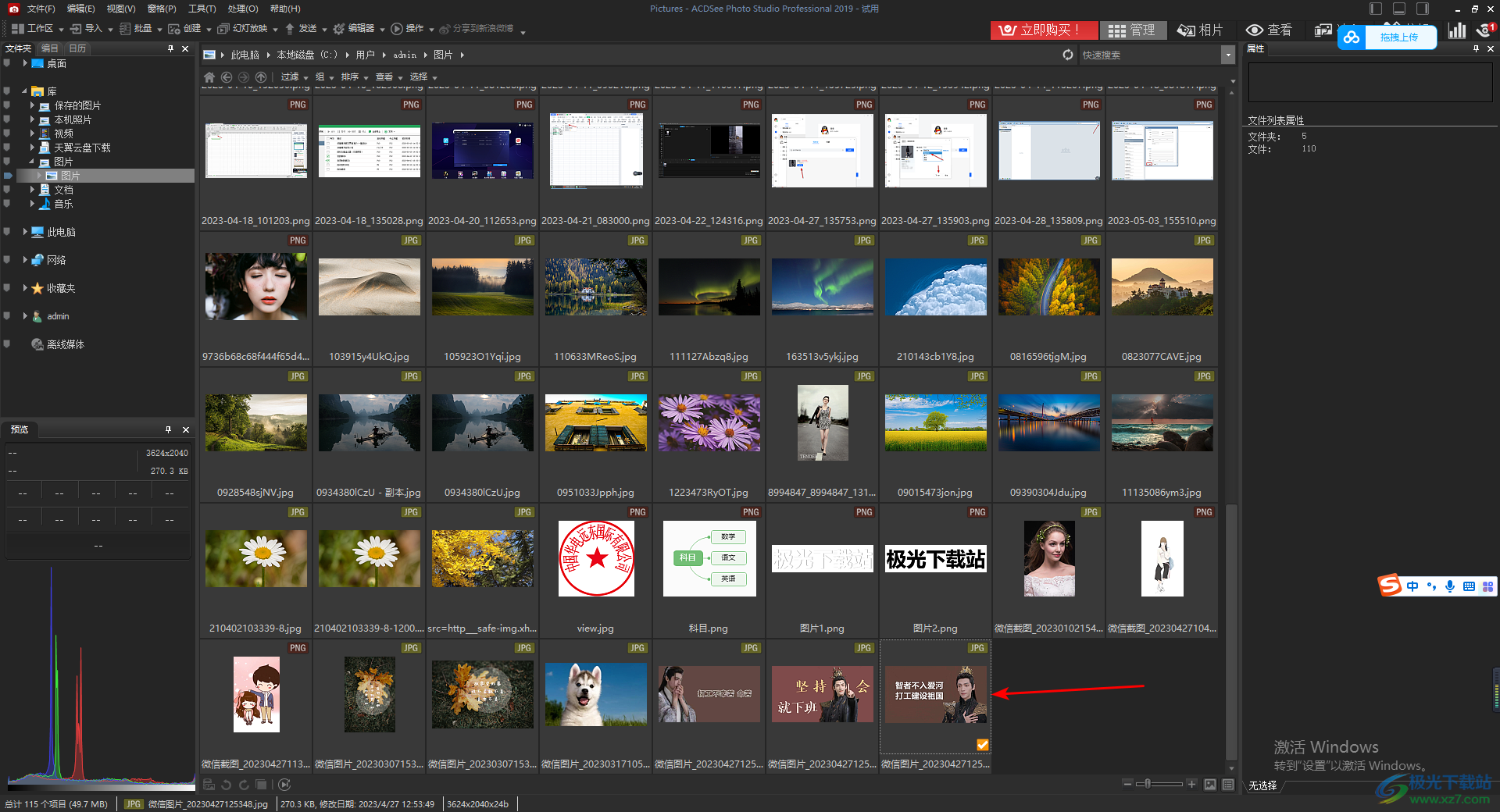The image size is (1500, 812).
Task: Refresh the folder view icon
Action: coord(1068,55)
